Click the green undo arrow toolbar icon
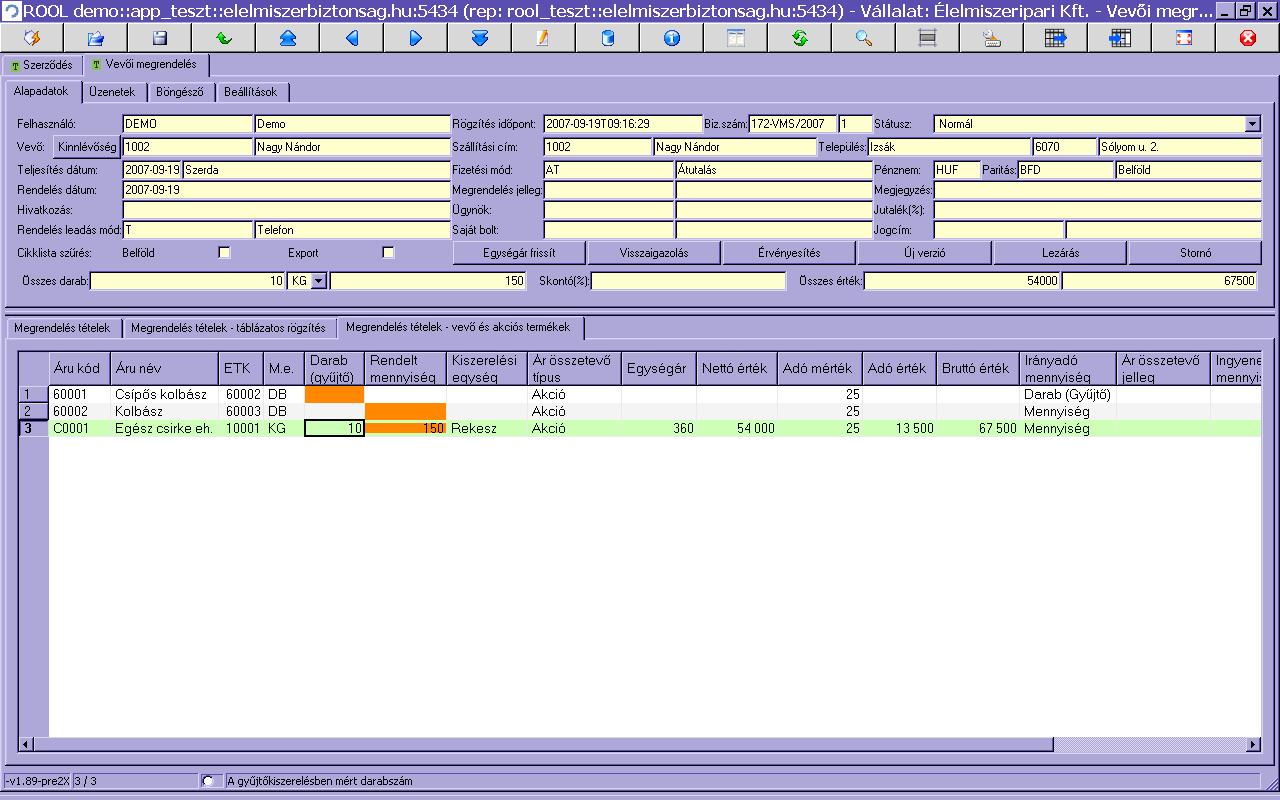The width and height of the screenshot is (1280, 800). (x=224, y=38)
